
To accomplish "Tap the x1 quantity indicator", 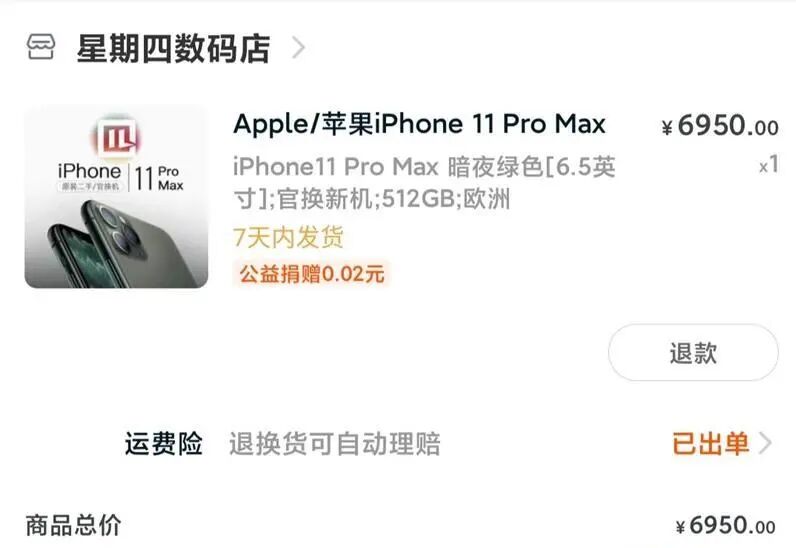I will 769,165.
